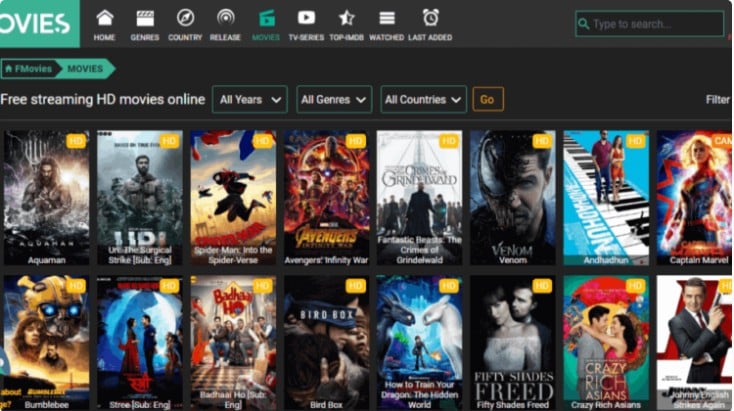Click the Home house icon
The image size is (734, 411).
(x=104, y=18)
